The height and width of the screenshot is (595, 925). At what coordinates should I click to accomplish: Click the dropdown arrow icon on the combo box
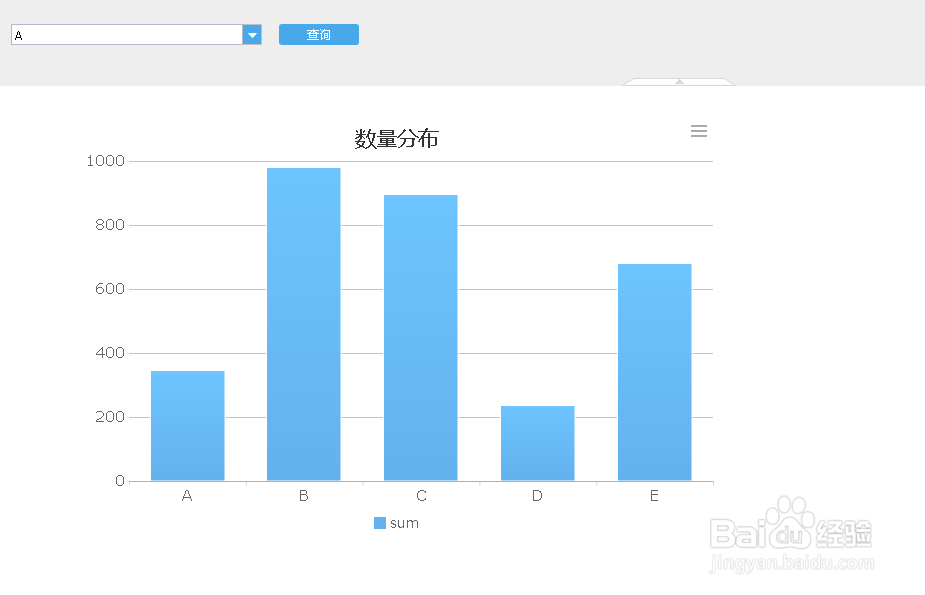tap(252, 33)
